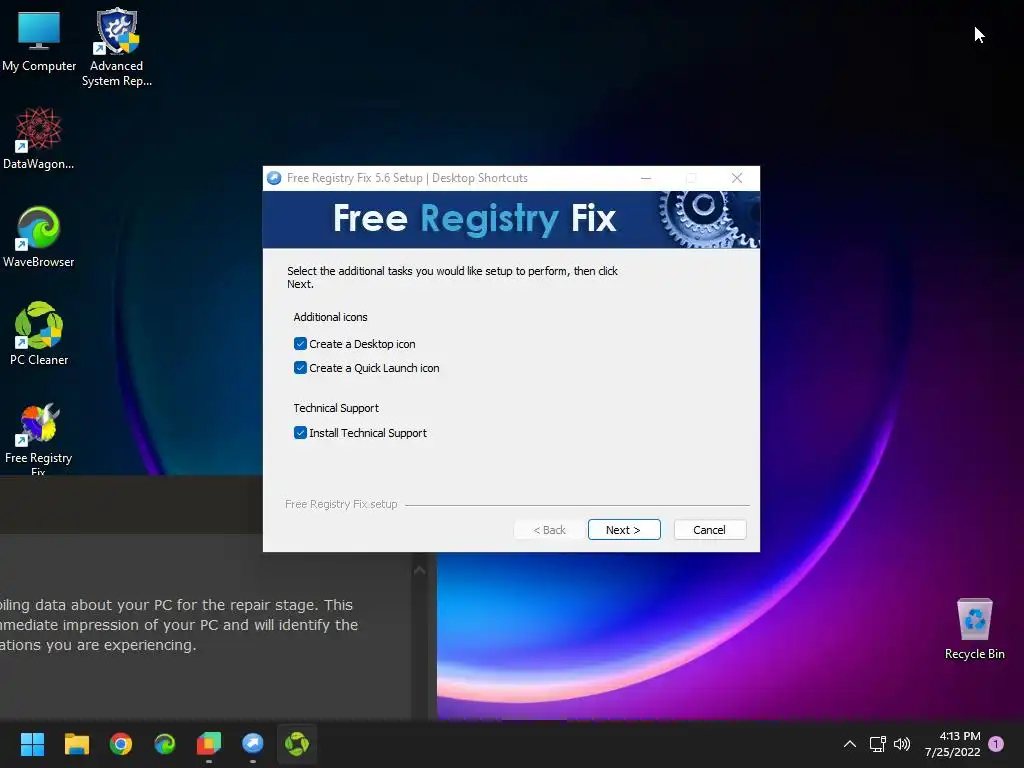
Task: Open the notification badge in the taskbar
Action: click(996, 744)
